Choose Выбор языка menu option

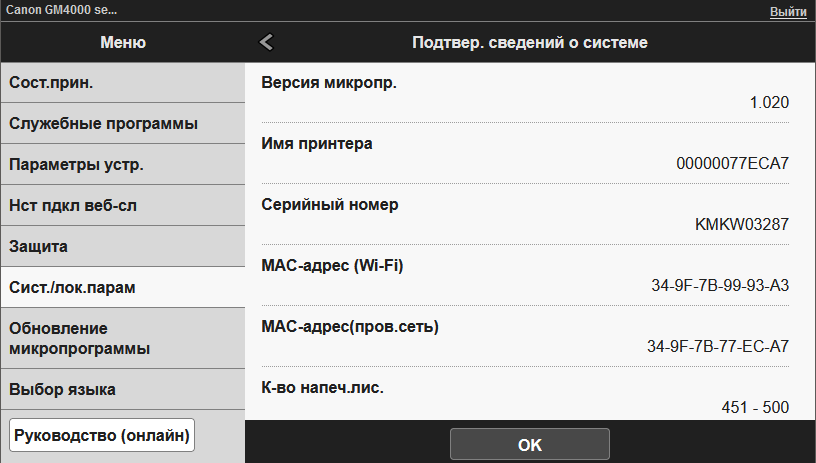pyautogui.click(x=122, y=389)
